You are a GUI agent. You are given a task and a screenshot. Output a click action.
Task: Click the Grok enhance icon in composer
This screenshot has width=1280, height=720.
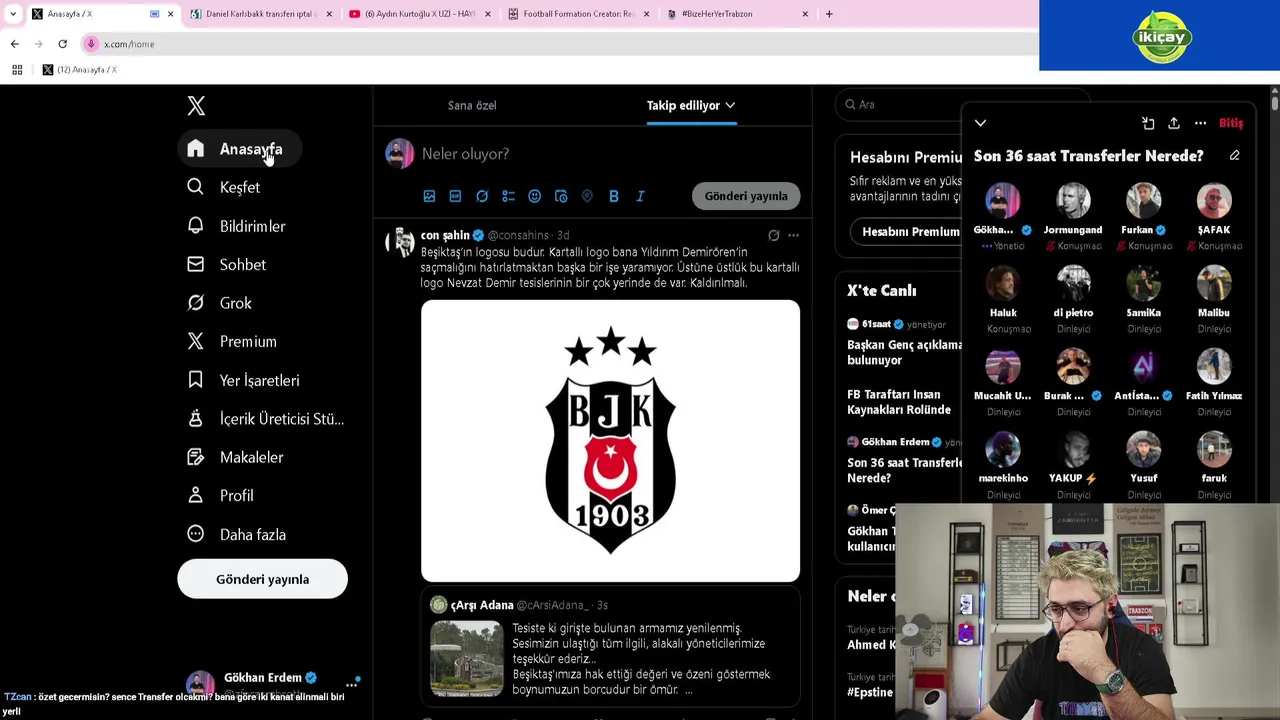click(x=482, y=196)
